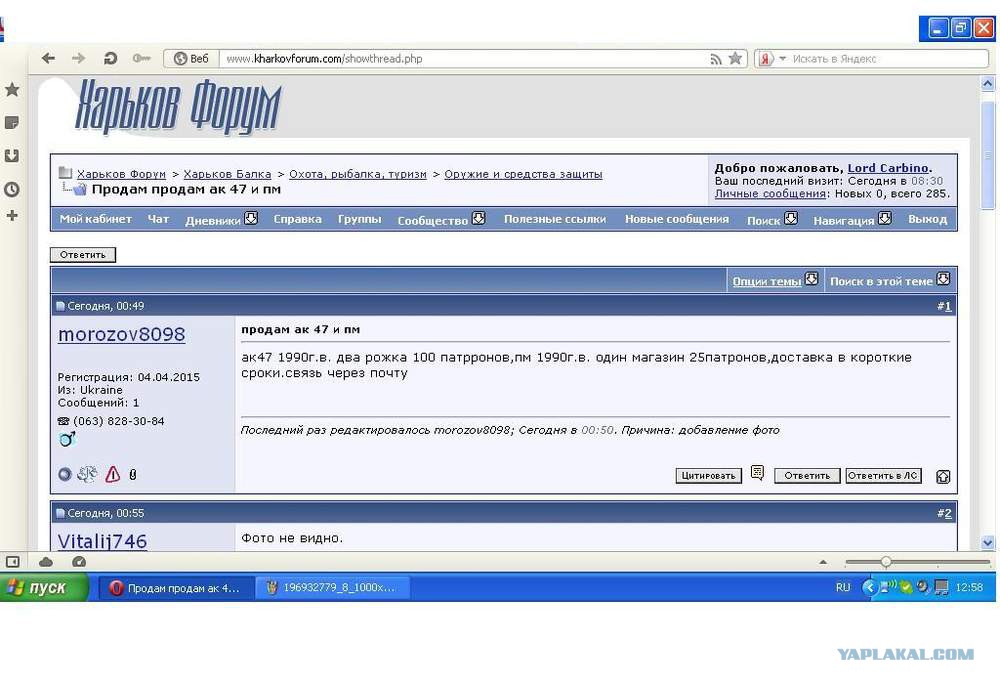
Task: Click the top Ответить button
Action: pyautogui.click(x=83, y=255)
